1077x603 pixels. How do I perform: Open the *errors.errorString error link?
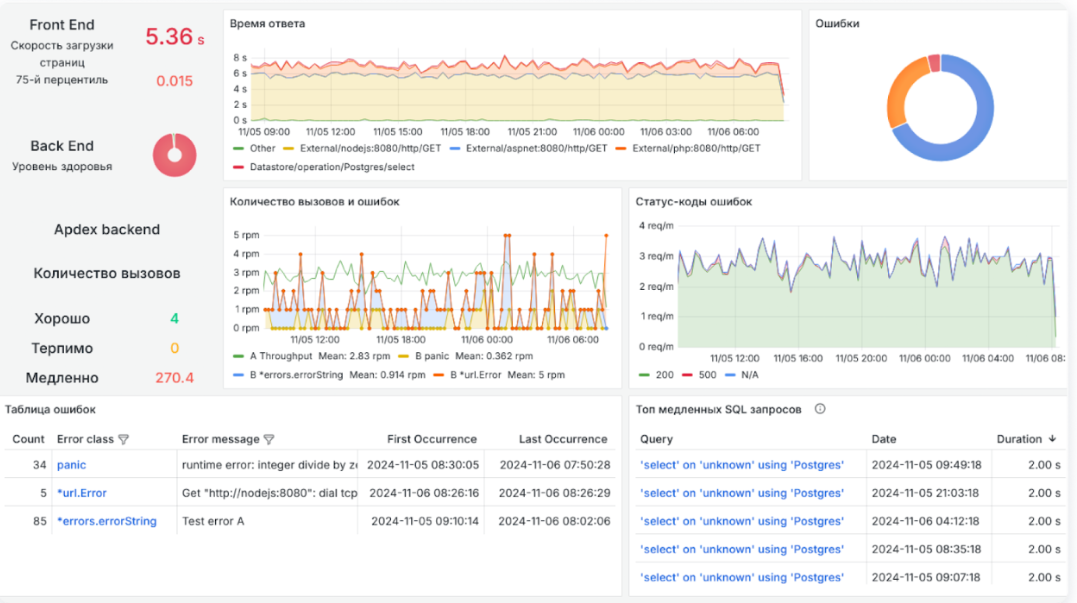(x=106, y=521)
